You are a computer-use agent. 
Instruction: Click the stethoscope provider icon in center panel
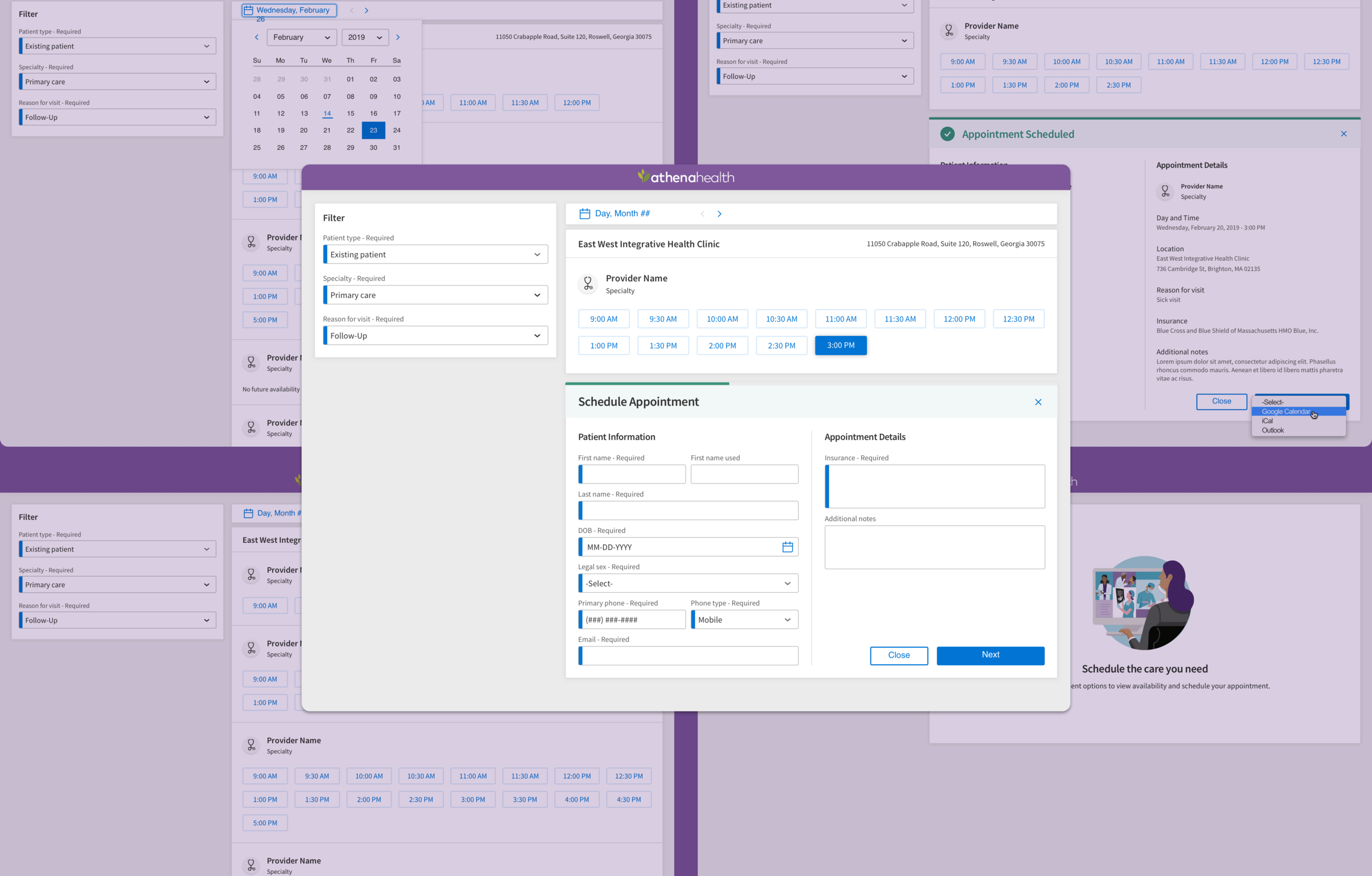587,283
